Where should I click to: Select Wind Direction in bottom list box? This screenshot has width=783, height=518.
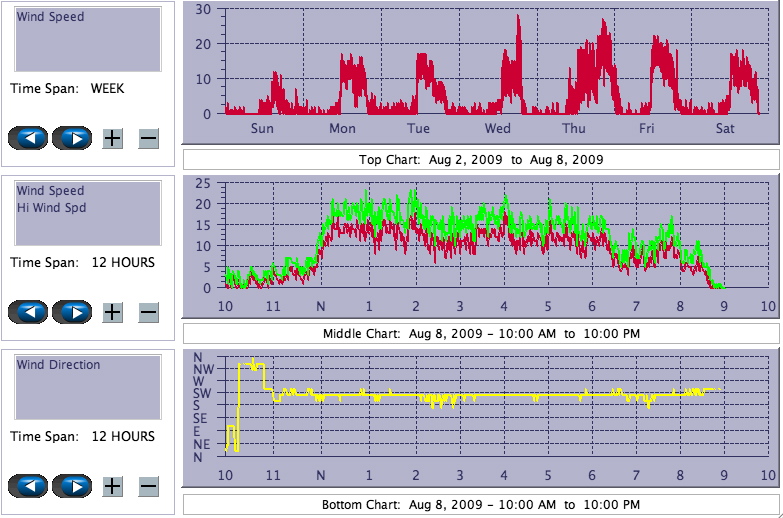[58, 365]
